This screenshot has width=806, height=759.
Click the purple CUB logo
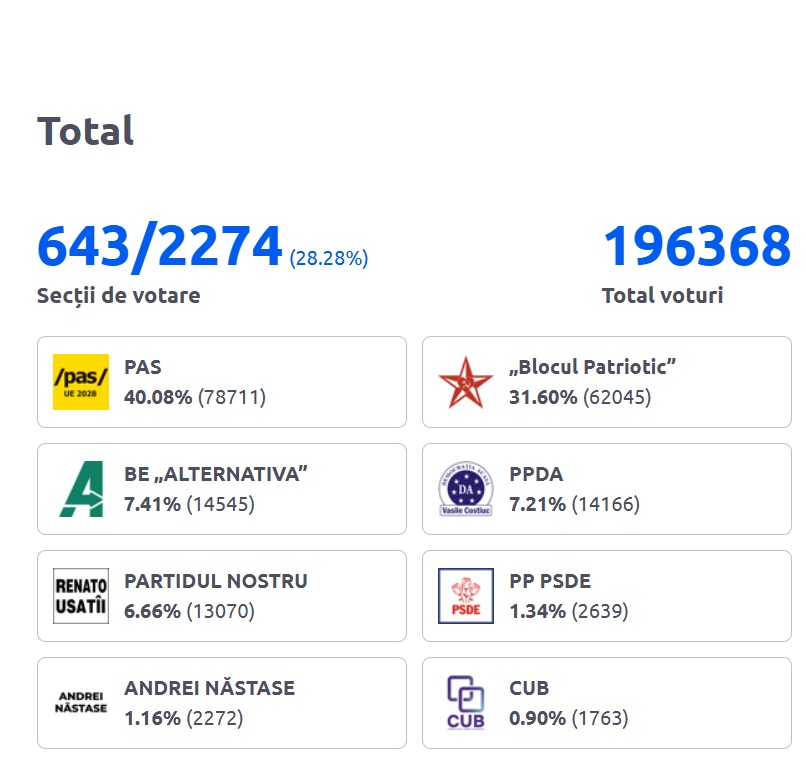click(x=466, y=702)
